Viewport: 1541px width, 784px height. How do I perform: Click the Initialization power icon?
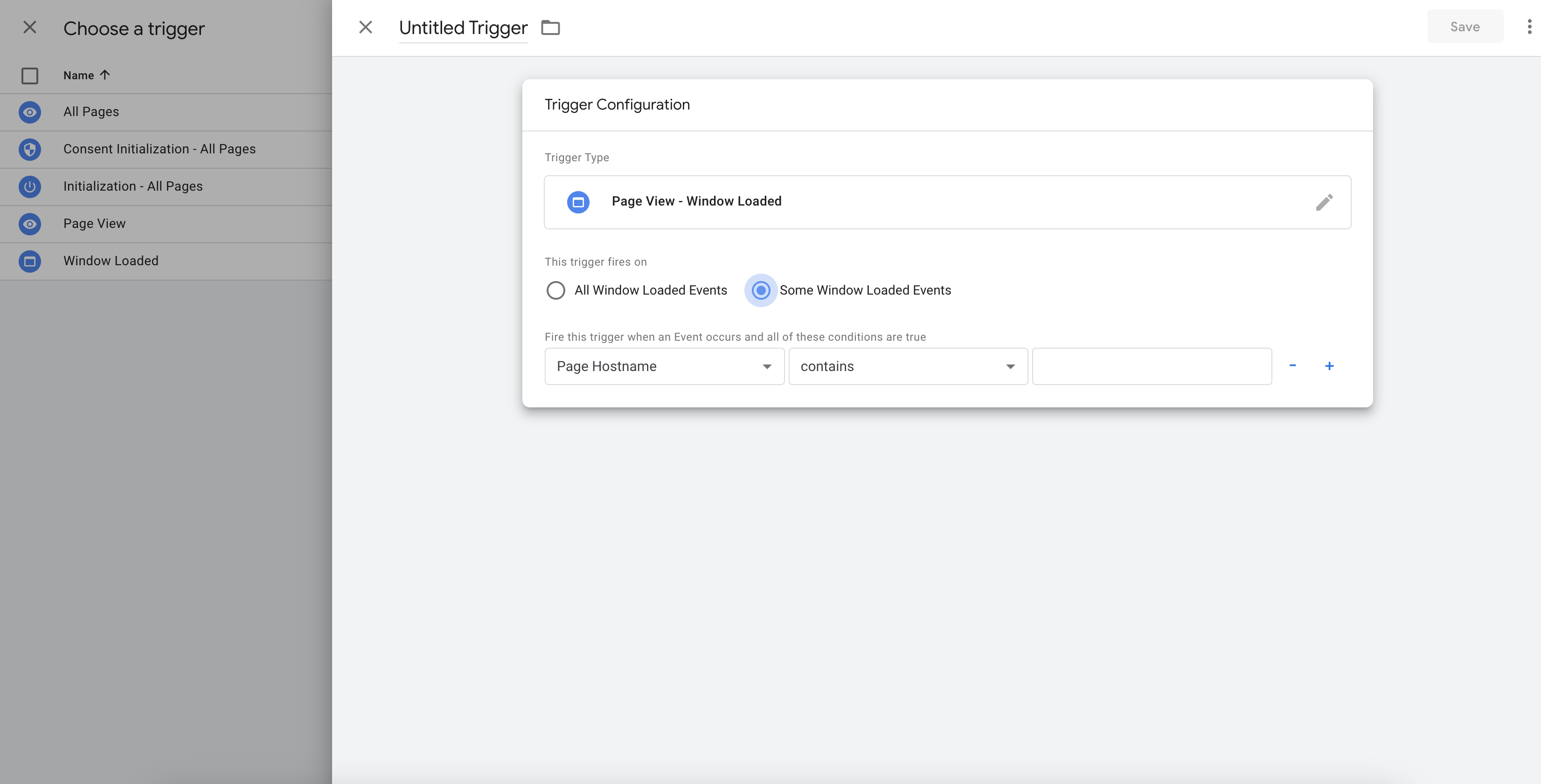tap(30, 186)
